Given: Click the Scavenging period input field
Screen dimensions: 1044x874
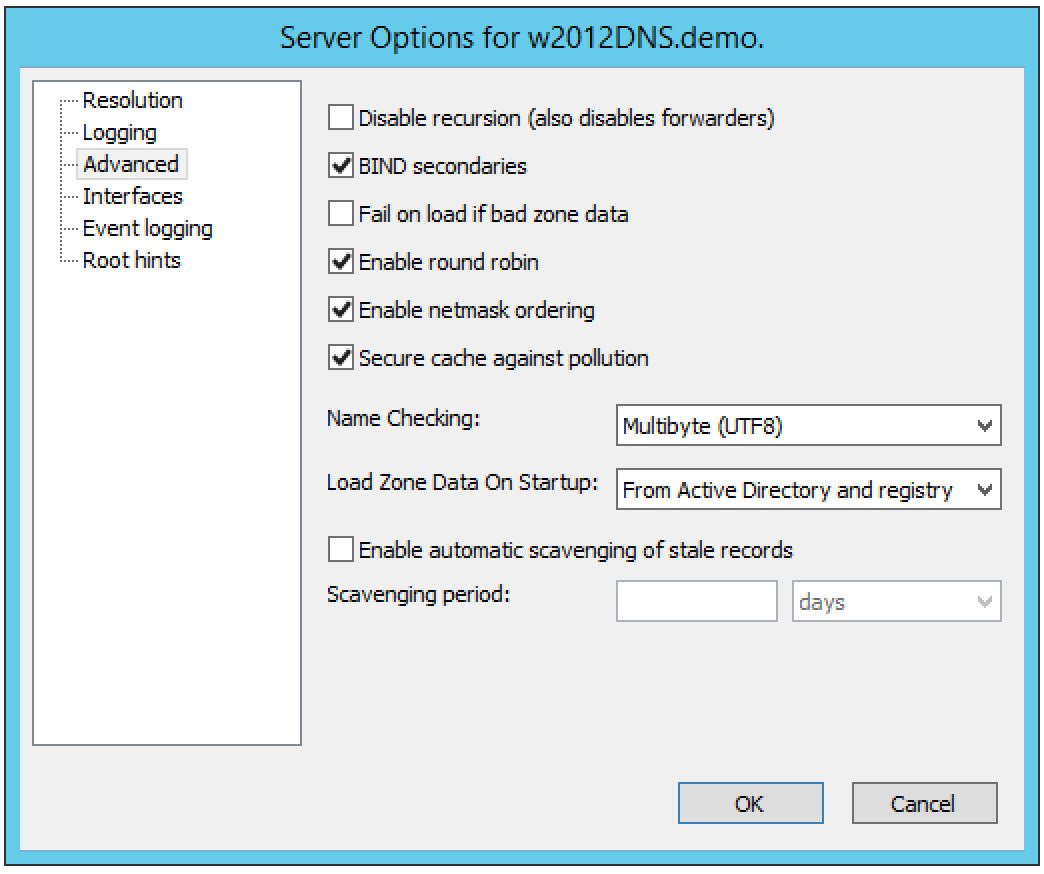Looking at the screenshot, I should click(x=697, y=602).
